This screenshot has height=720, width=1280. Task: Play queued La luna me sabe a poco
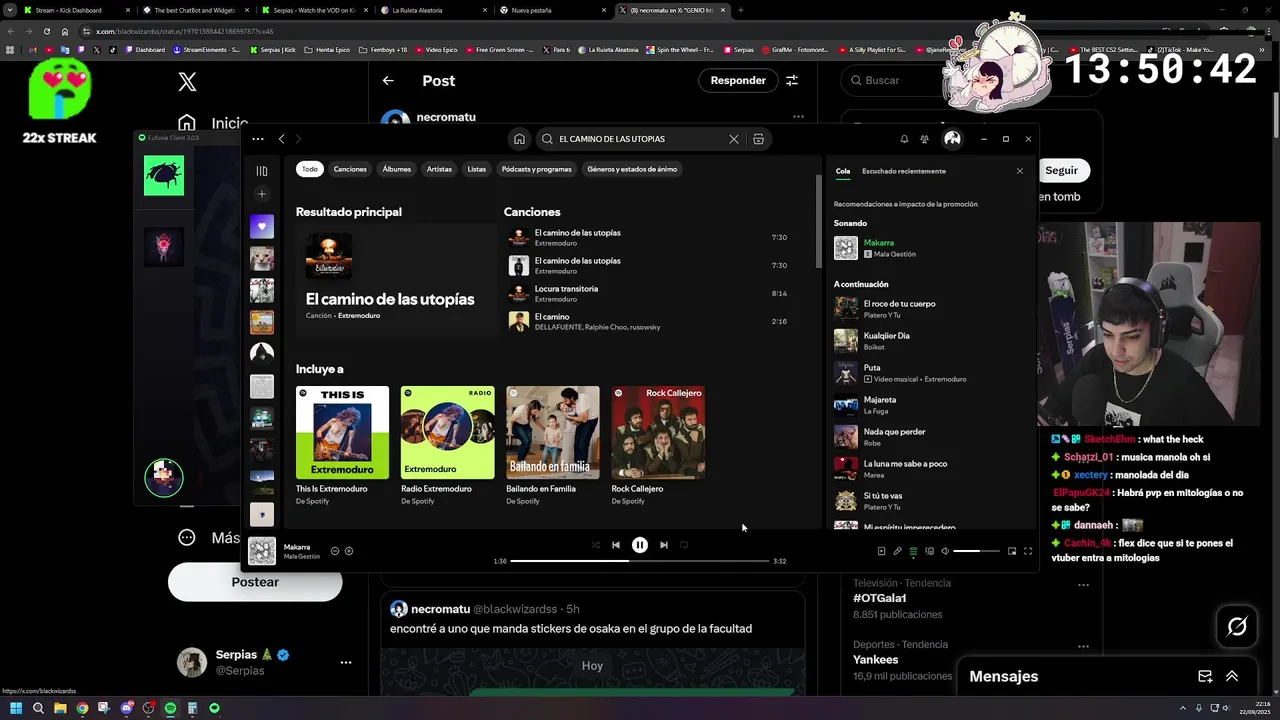tap(930, 468)
